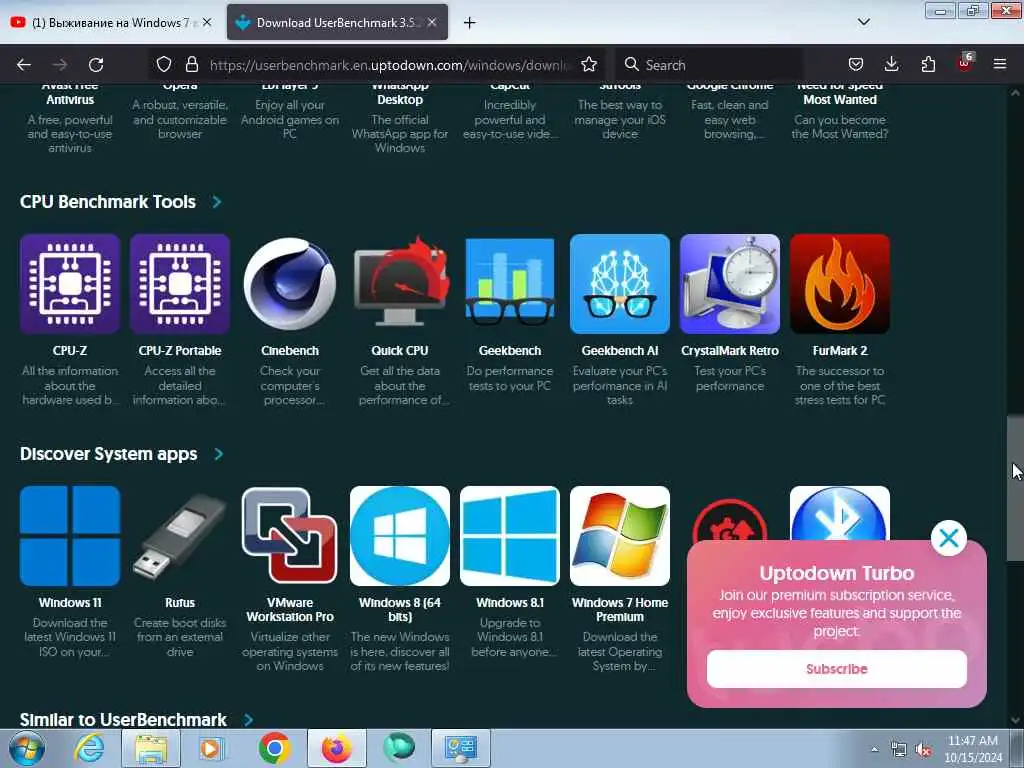
Task: Focus the URL address bar
Action: pos(389,65)
